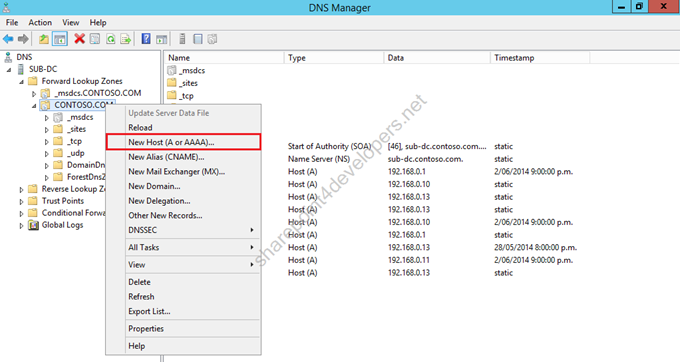The width and height of the screenshot is (680, 362).
Task: Click the red X Delete toolbar icon
Action: (79, 39)
